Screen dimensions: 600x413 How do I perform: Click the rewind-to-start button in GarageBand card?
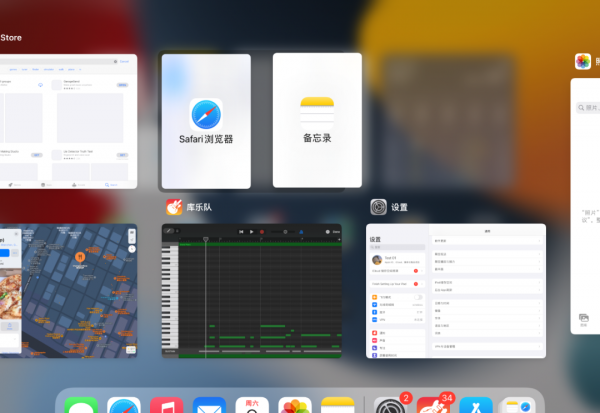tap(241, 232)
